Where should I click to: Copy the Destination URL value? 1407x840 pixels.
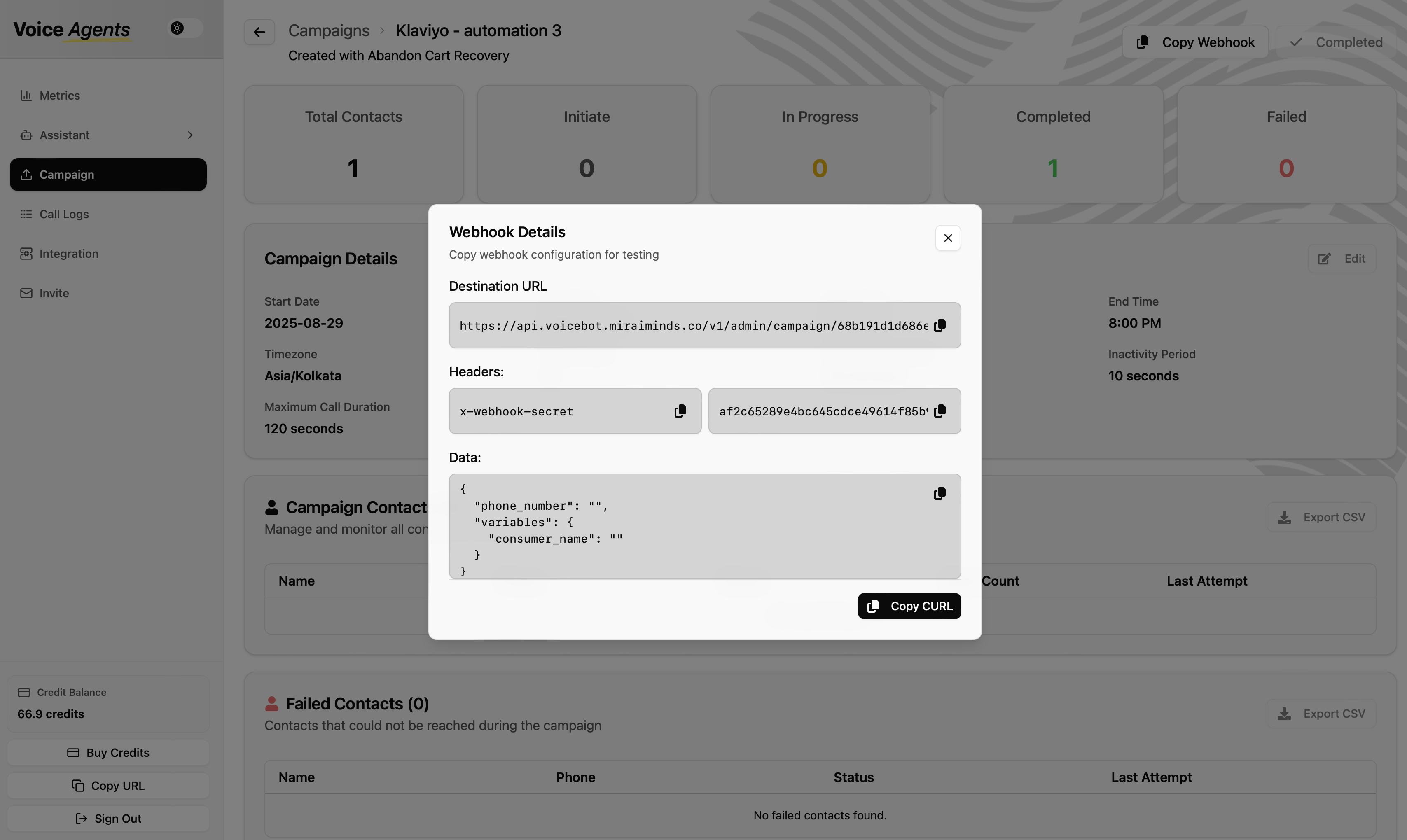pos(940,325)
